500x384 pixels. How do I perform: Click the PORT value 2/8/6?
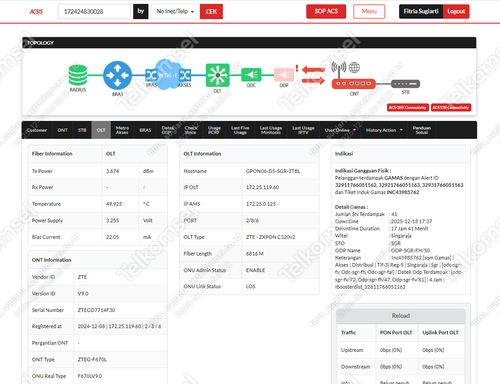point(252,221)
